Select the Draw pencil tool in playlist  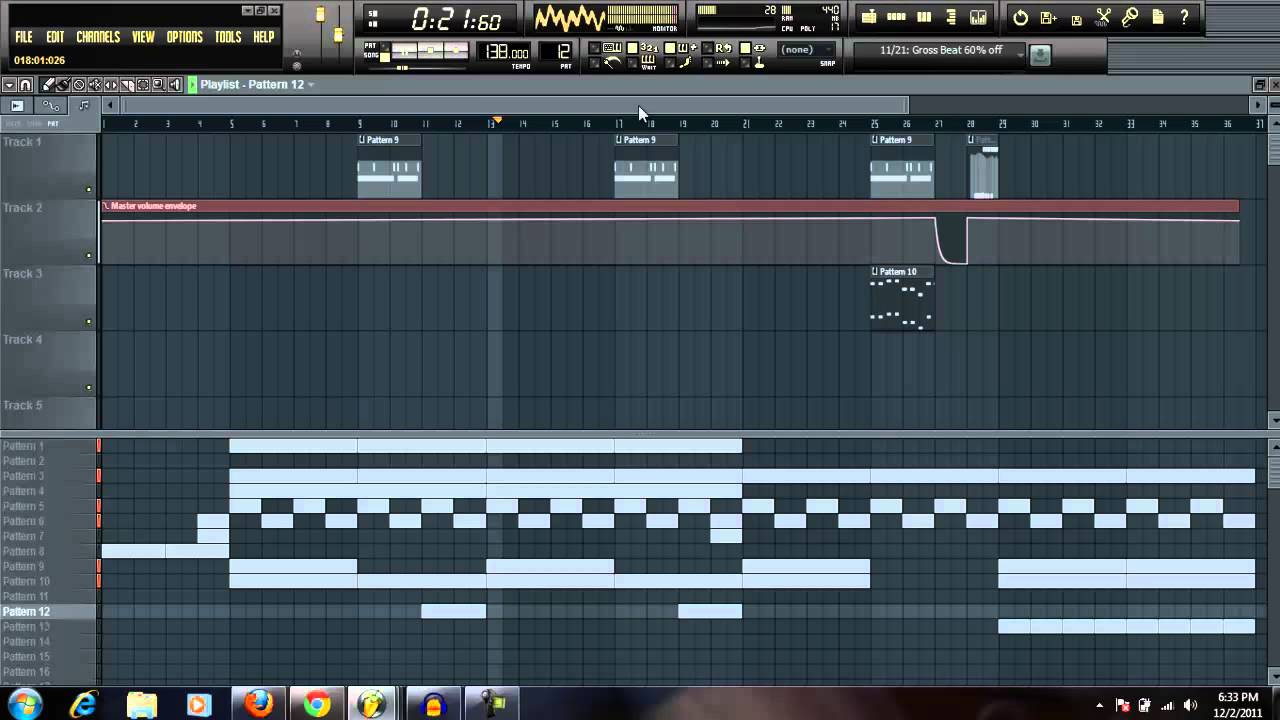pos(47,85)
